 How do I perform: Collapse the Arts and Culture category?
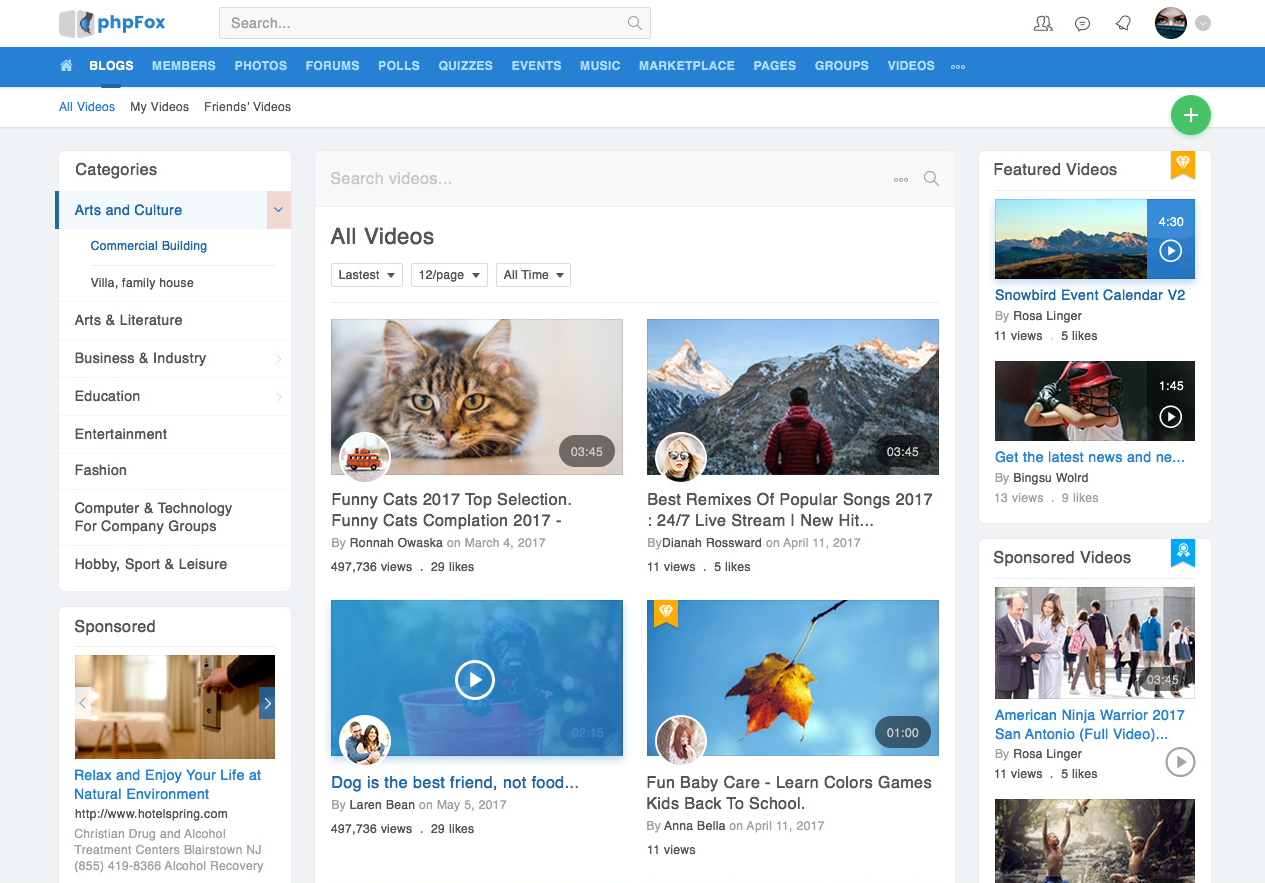pos(277,210)
